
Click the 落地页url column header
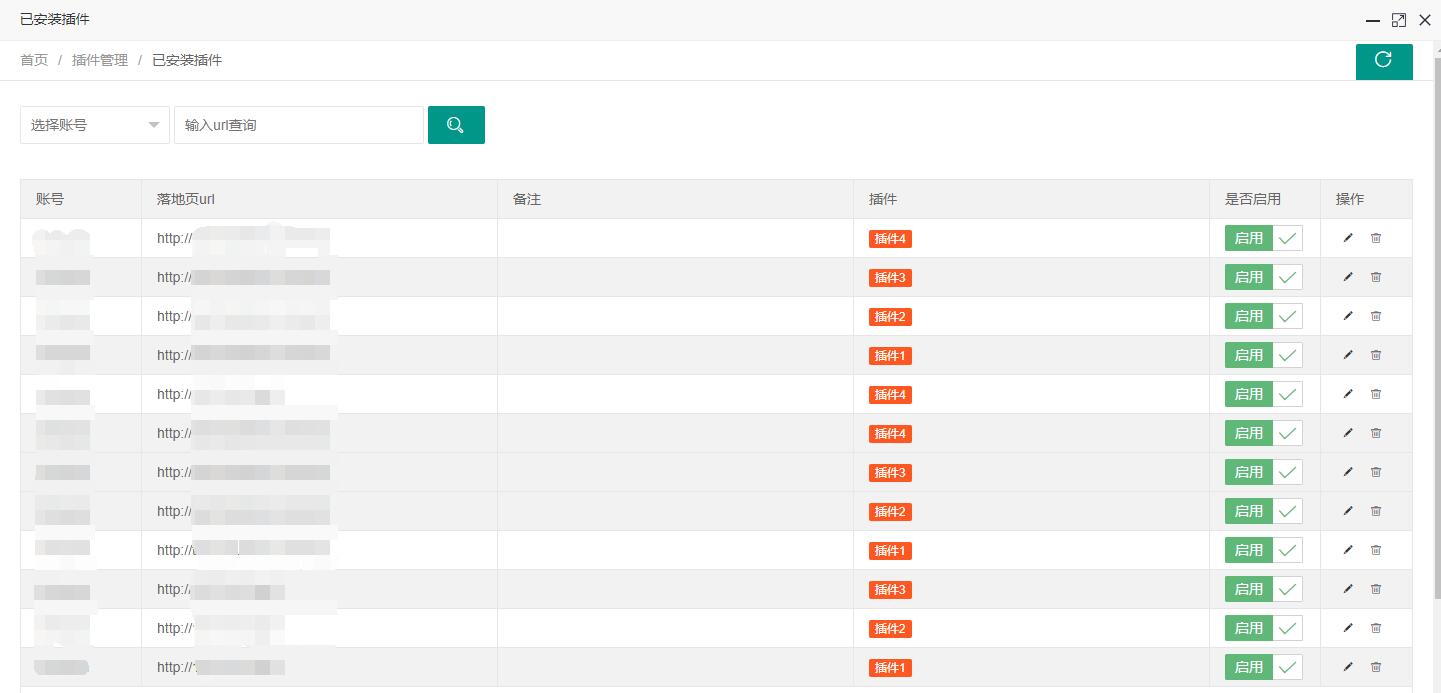[x=186, y=199]
